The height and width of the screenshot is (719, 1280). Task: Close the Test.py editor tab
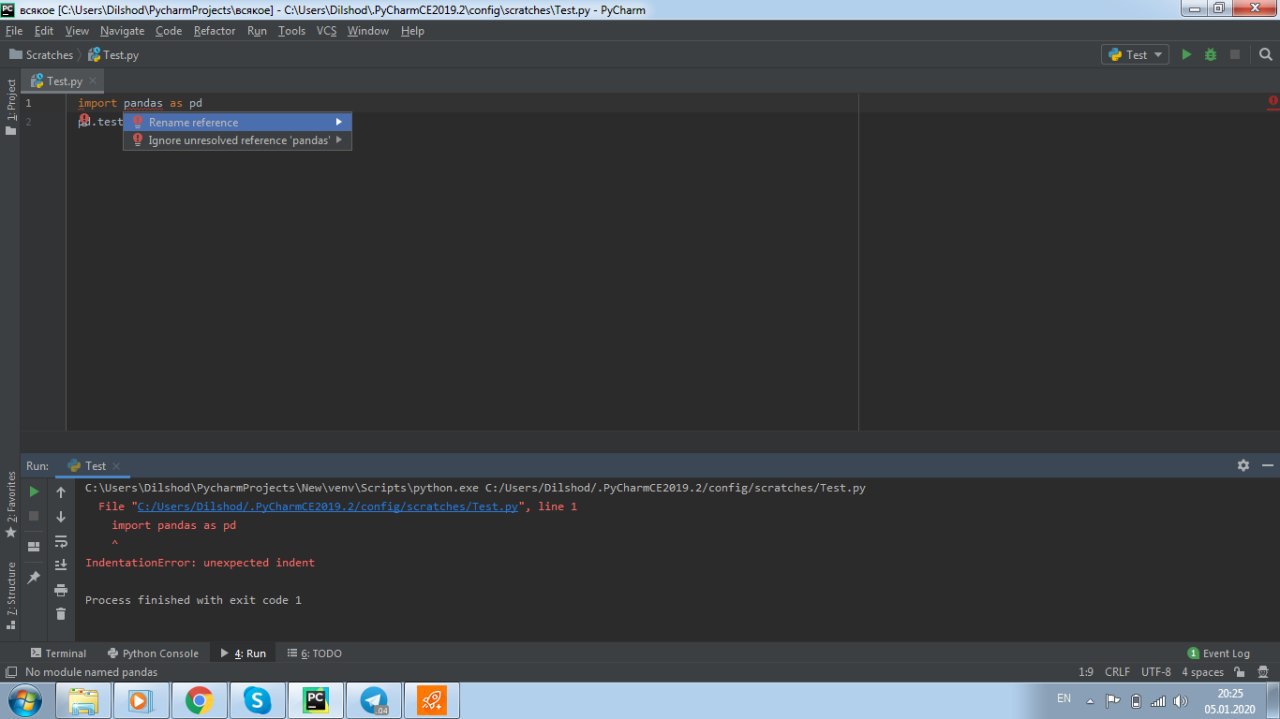[x=93, y=81]
